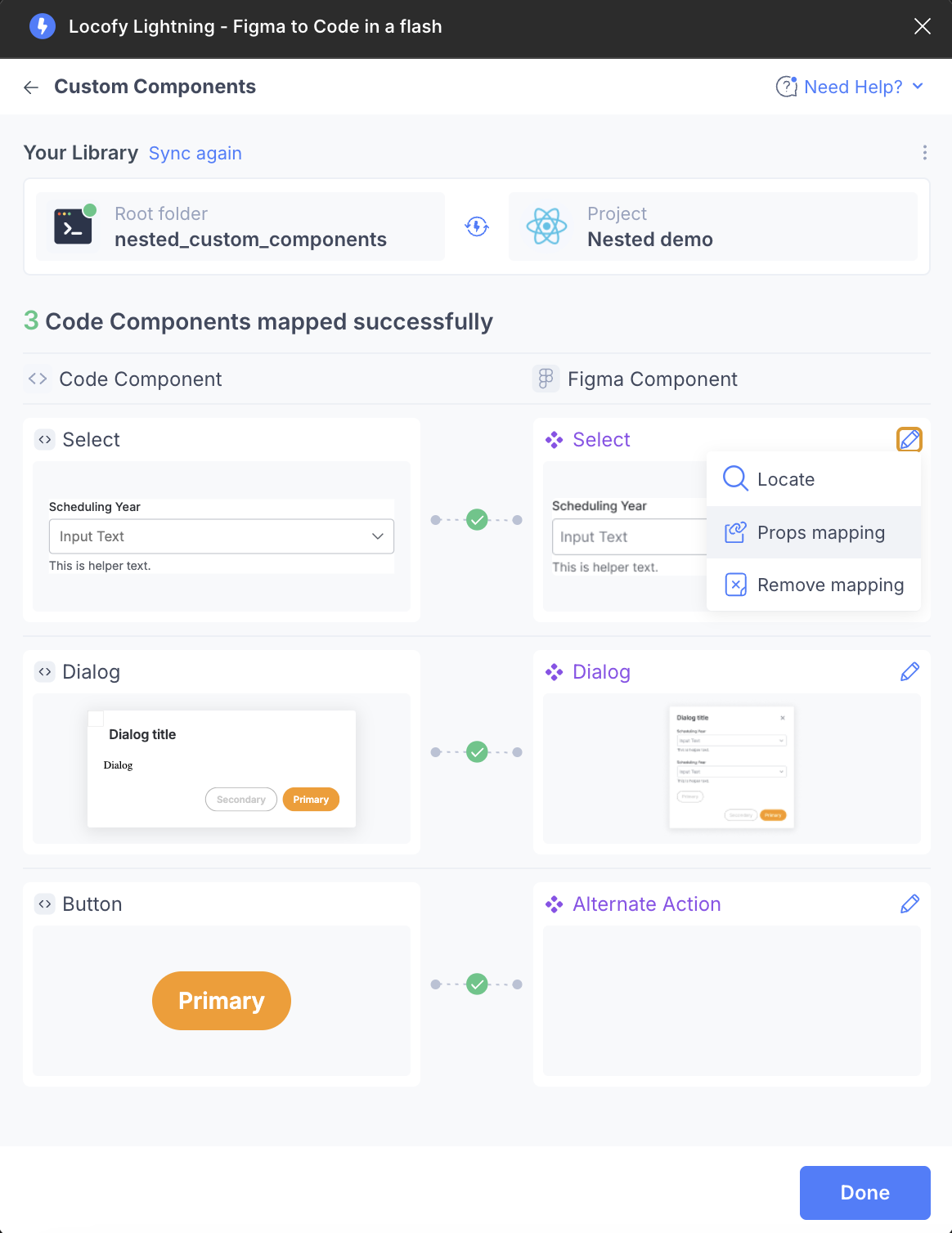The image size is (952, 1233).
Task: Open the Scheduling Year Input Text dropdown
Action: point(377,536)
